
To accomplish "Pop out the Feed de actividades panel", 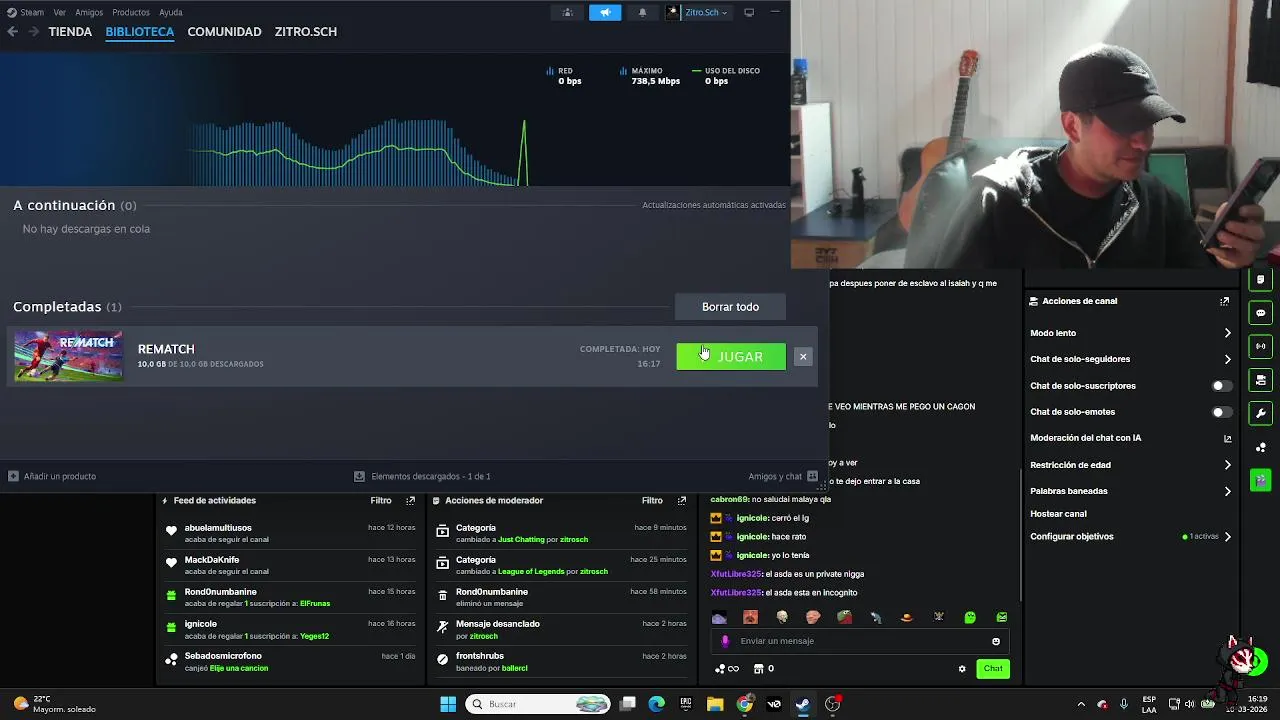I will (x=410, y=500).
